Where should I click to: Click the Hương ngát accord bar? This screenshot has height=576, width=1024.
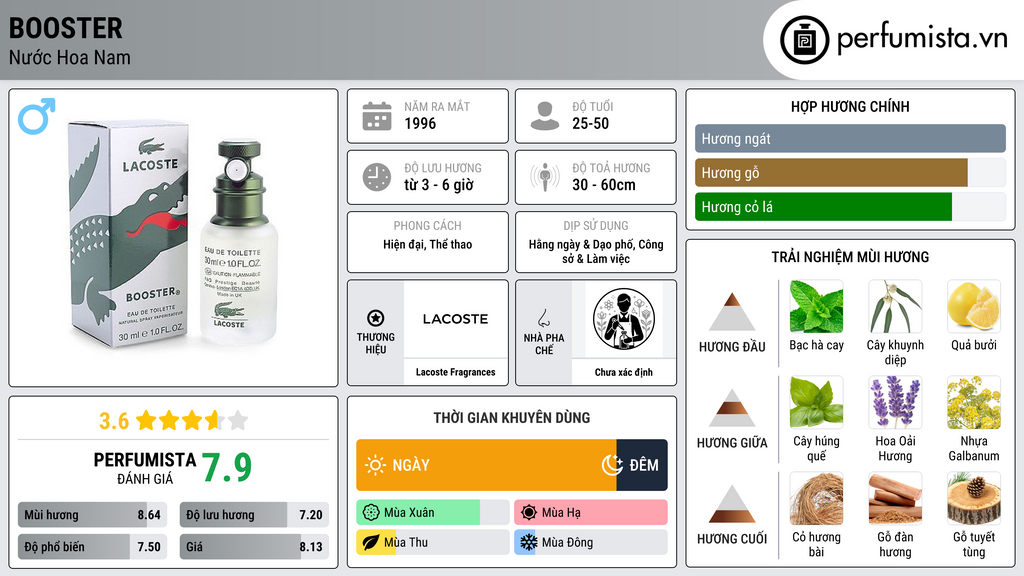[x=850, y=138]
